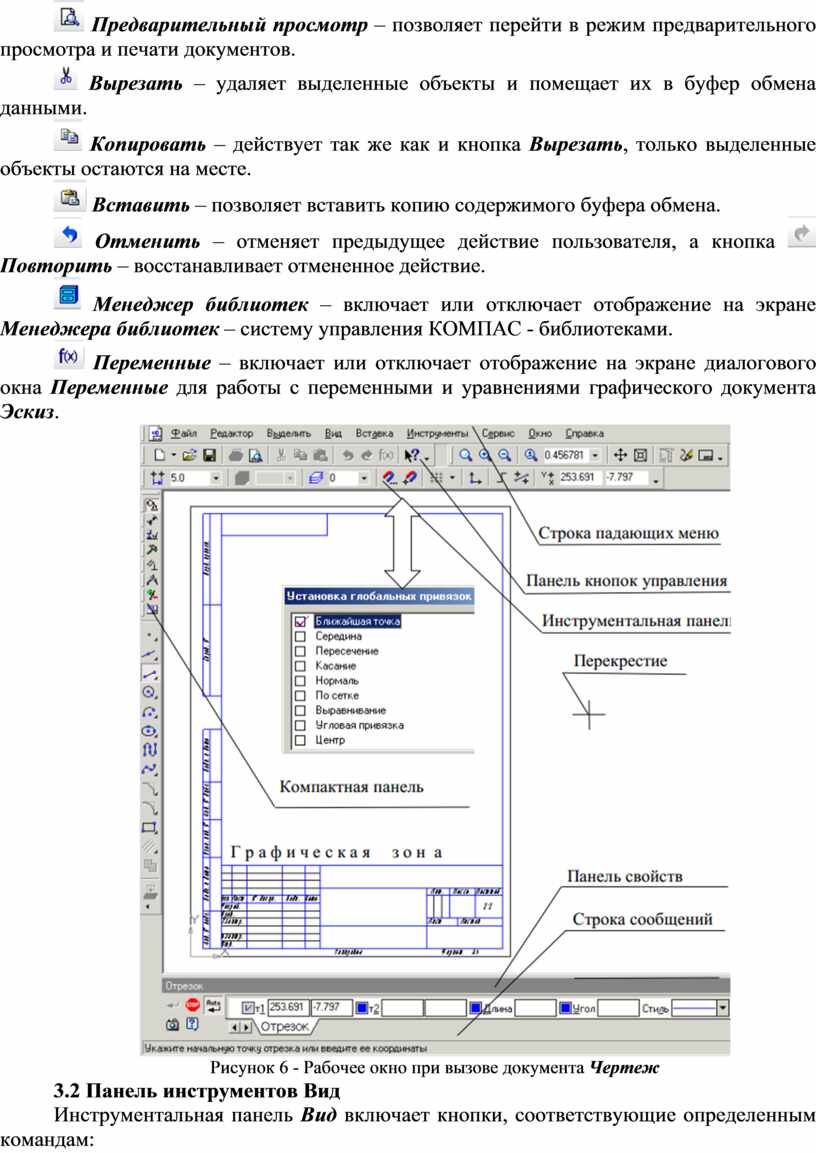
Task: Enable the Касание snap checkbox
Action: coord(300,665)
